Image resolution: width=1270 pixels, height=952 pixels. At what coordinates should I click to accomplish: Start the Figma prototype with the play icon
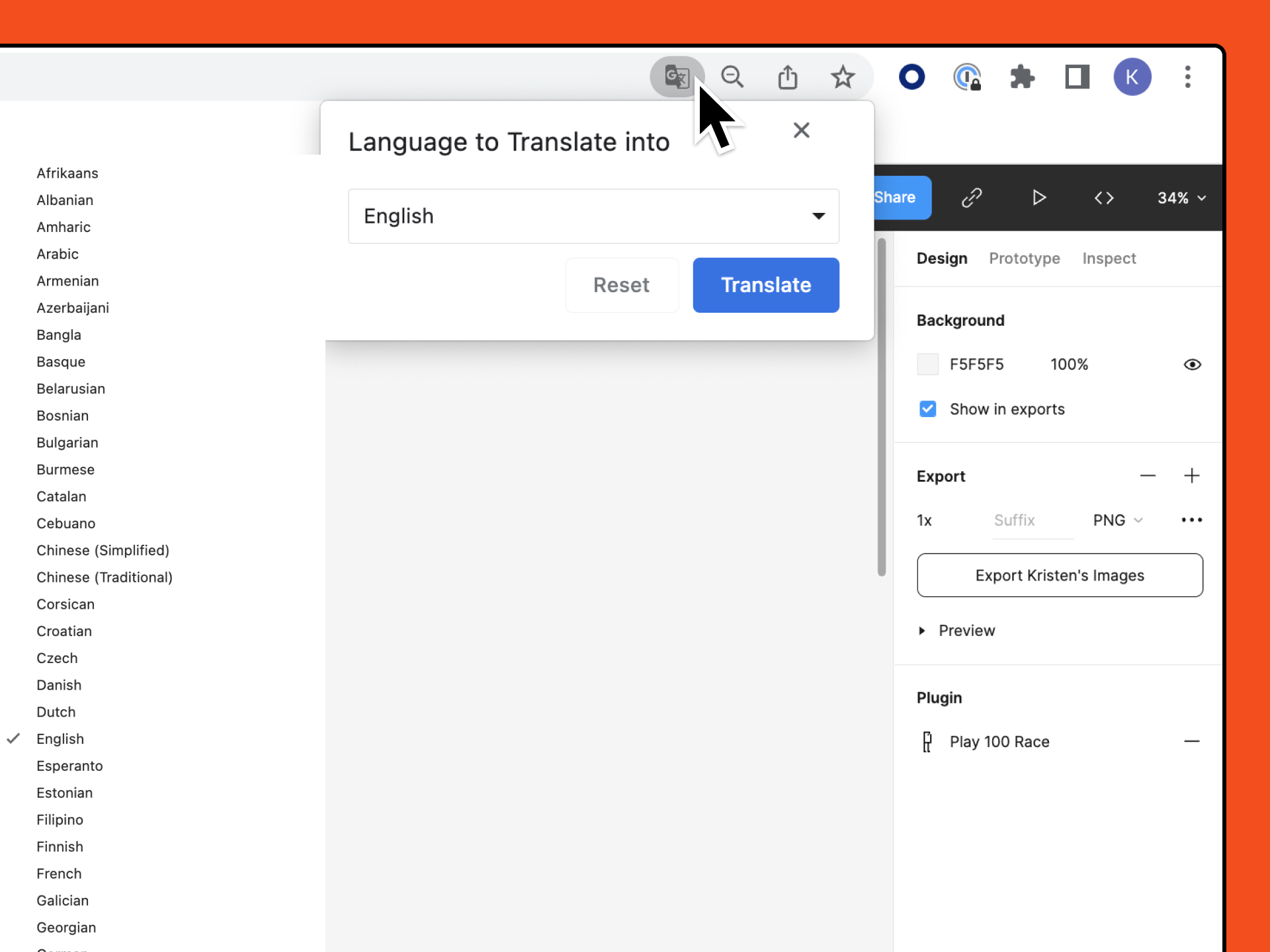(x=1038, y=198)
